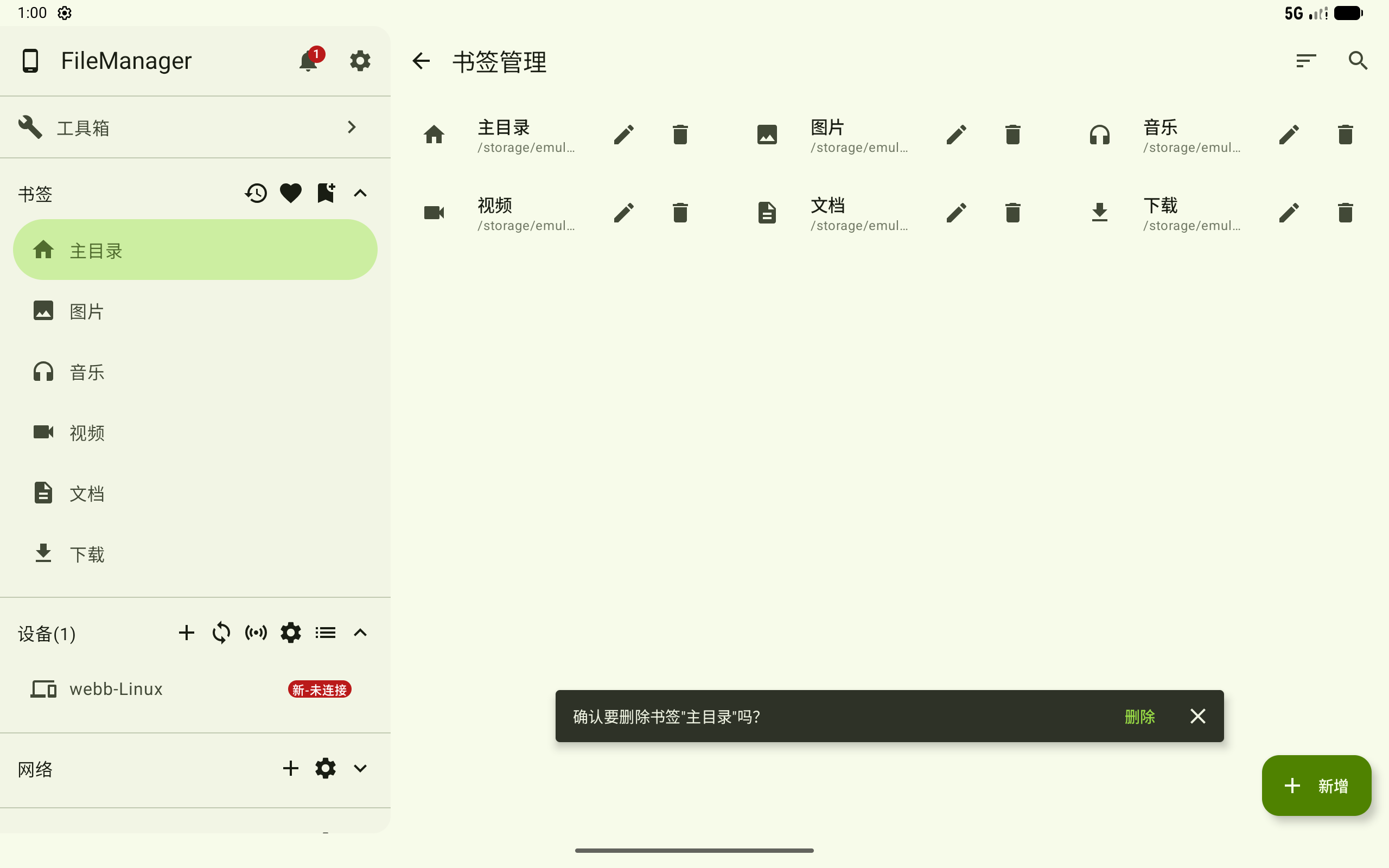Search bookmarks with magnifier icon
The width and height of the screenshot is (1389, 868).
pyautogui.click(x=1358, y=60)
